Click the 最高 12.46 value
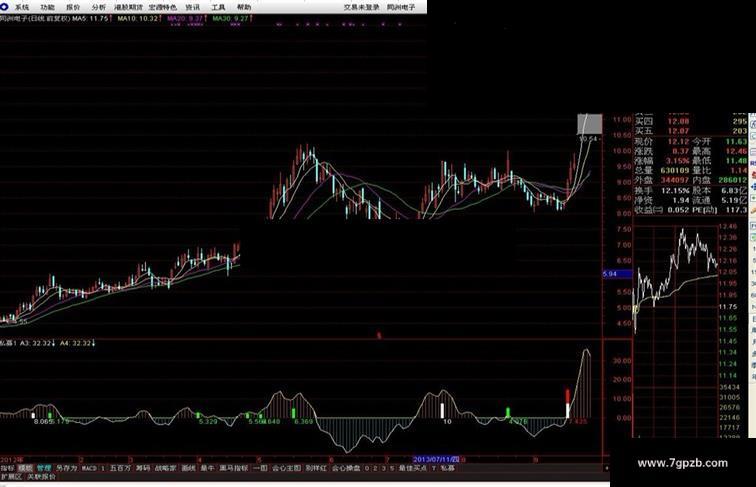This screenshot has width=756, height=487. (736, 151)
